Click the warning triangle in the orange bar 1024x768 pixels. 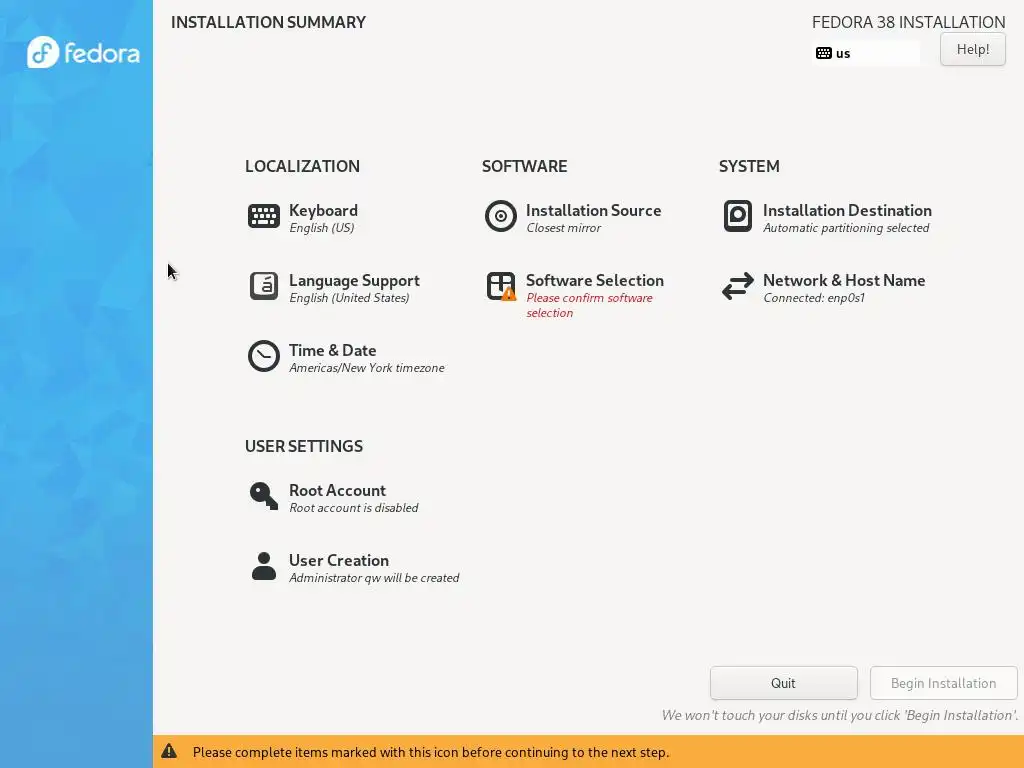click(x=169, y=751)
